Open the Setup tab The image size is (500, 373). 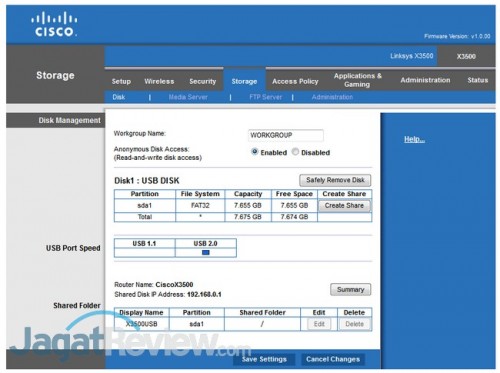(121, 81)
